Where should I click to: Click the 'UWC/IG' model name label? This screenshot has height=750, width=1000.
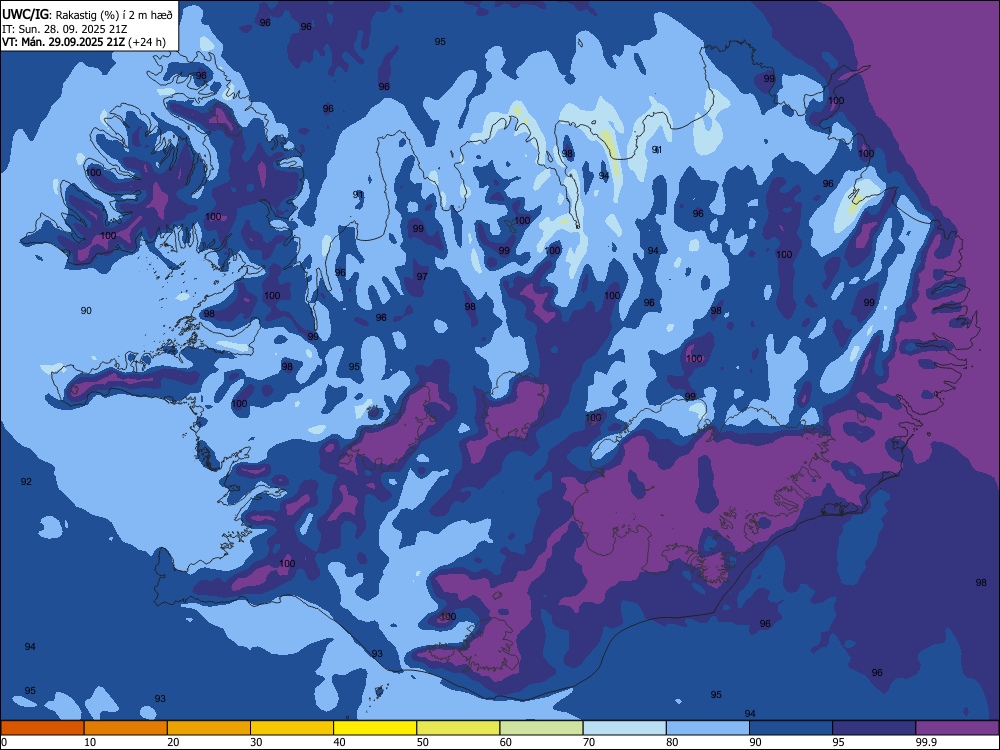(x=26, y=15)
